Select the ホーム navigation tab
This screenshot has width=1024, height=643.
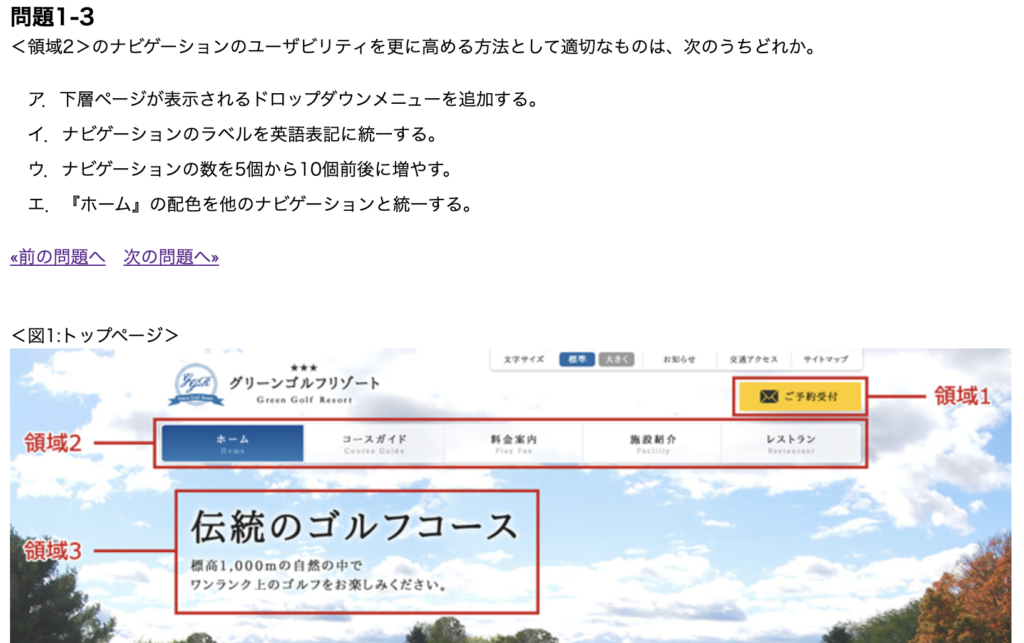[233, 443]
